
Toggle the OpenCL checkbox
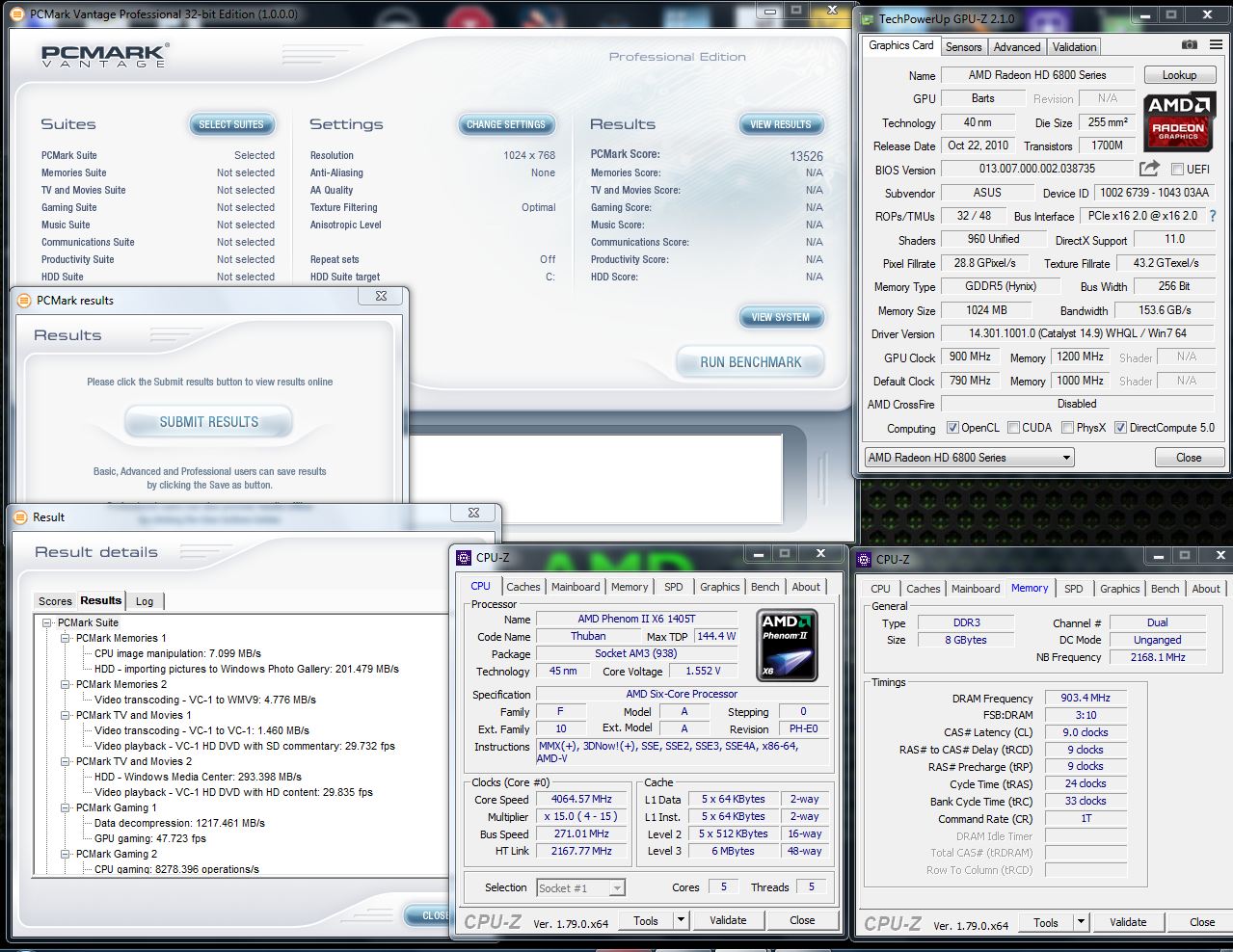tap(952, 428)
